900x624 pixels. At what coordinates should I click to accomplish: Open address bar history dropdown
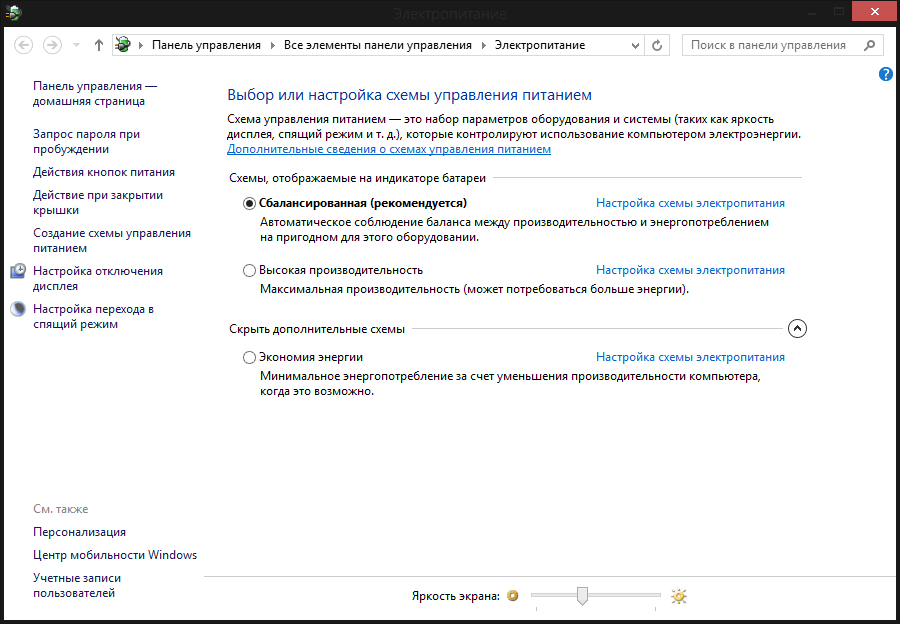636,45
